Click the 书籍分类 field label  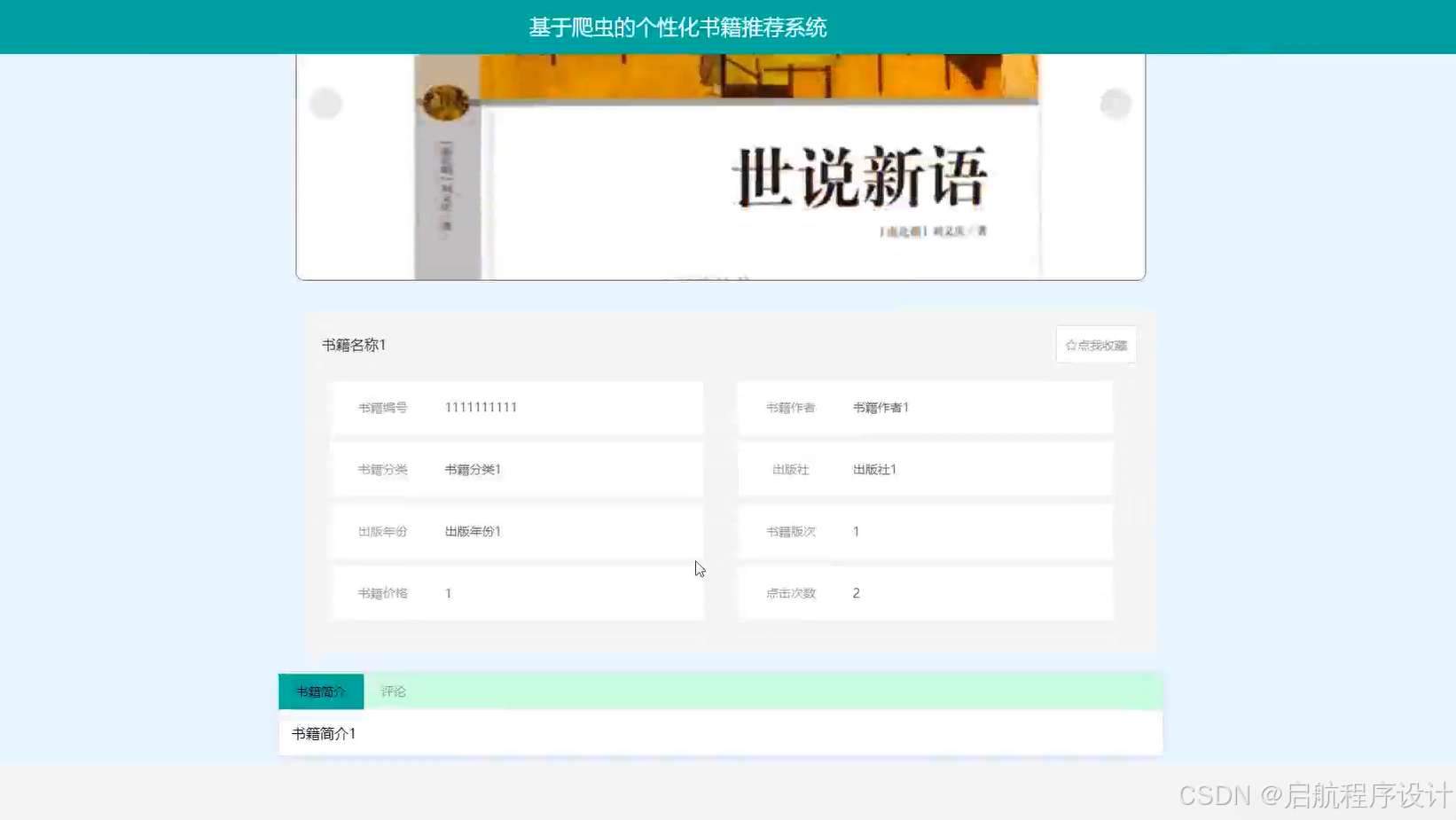click(382, 470)
